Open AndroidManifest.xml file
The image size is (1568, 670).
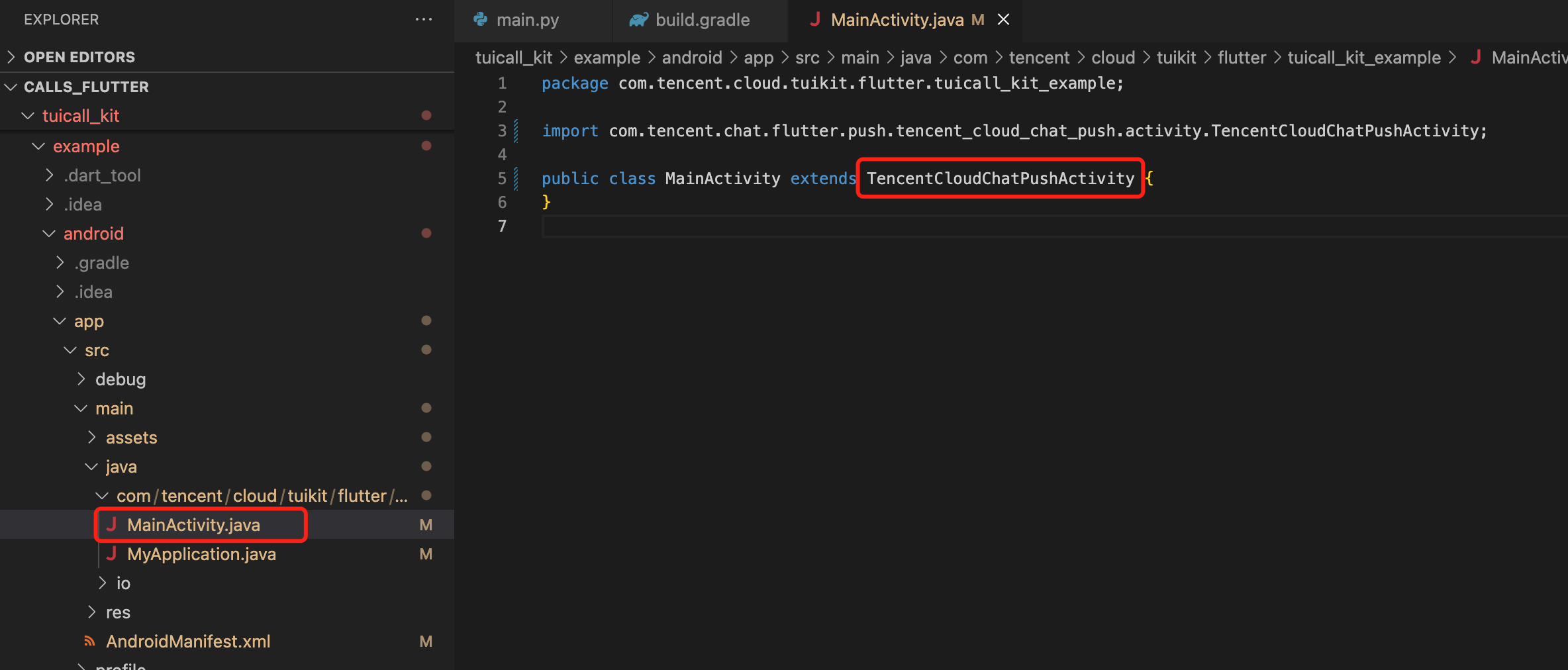tap(188, 641)
